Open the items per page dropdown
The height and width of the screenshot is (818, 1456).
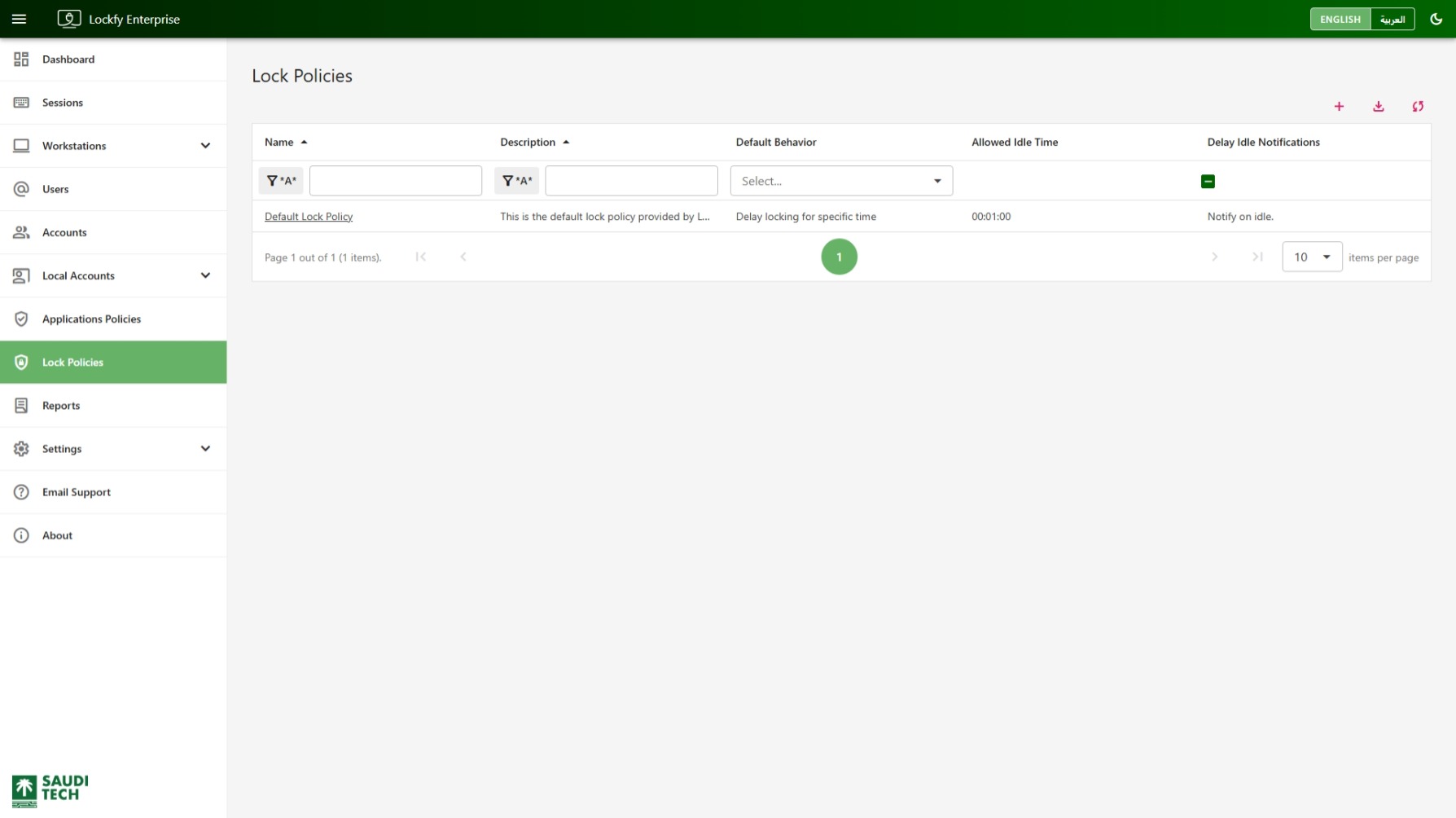[1312, 257]
